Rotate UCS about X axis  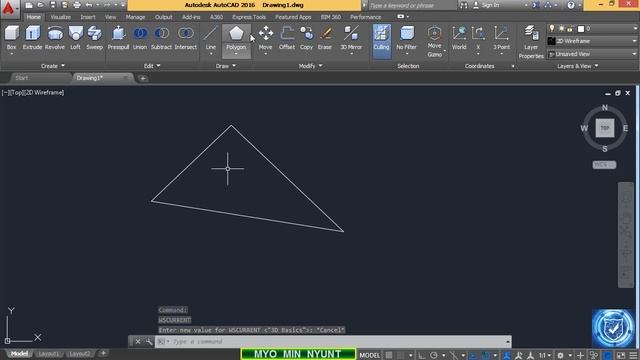coord(478,38)
